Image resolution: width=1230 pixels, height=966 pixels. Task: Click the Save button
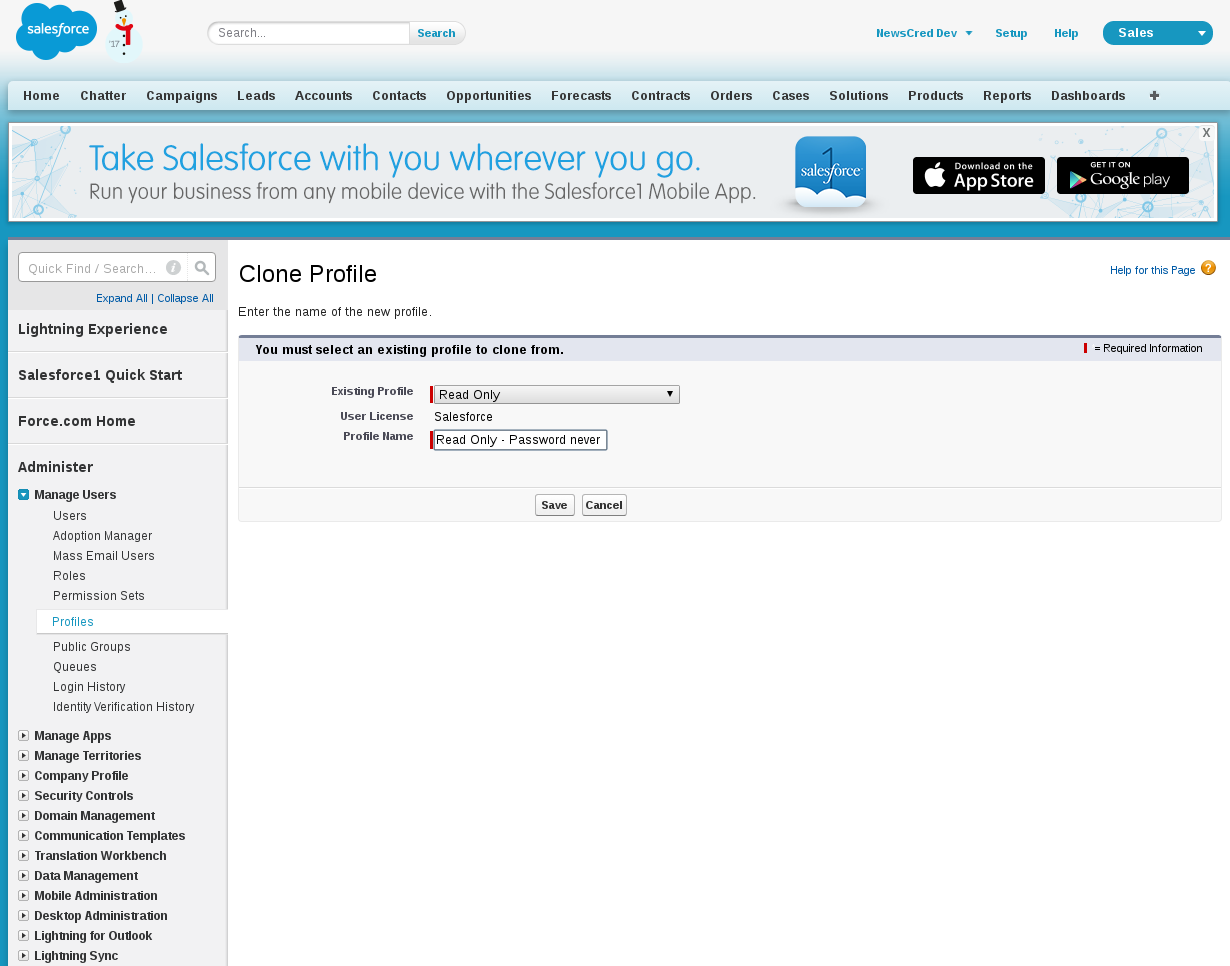[x=555, y=505]
